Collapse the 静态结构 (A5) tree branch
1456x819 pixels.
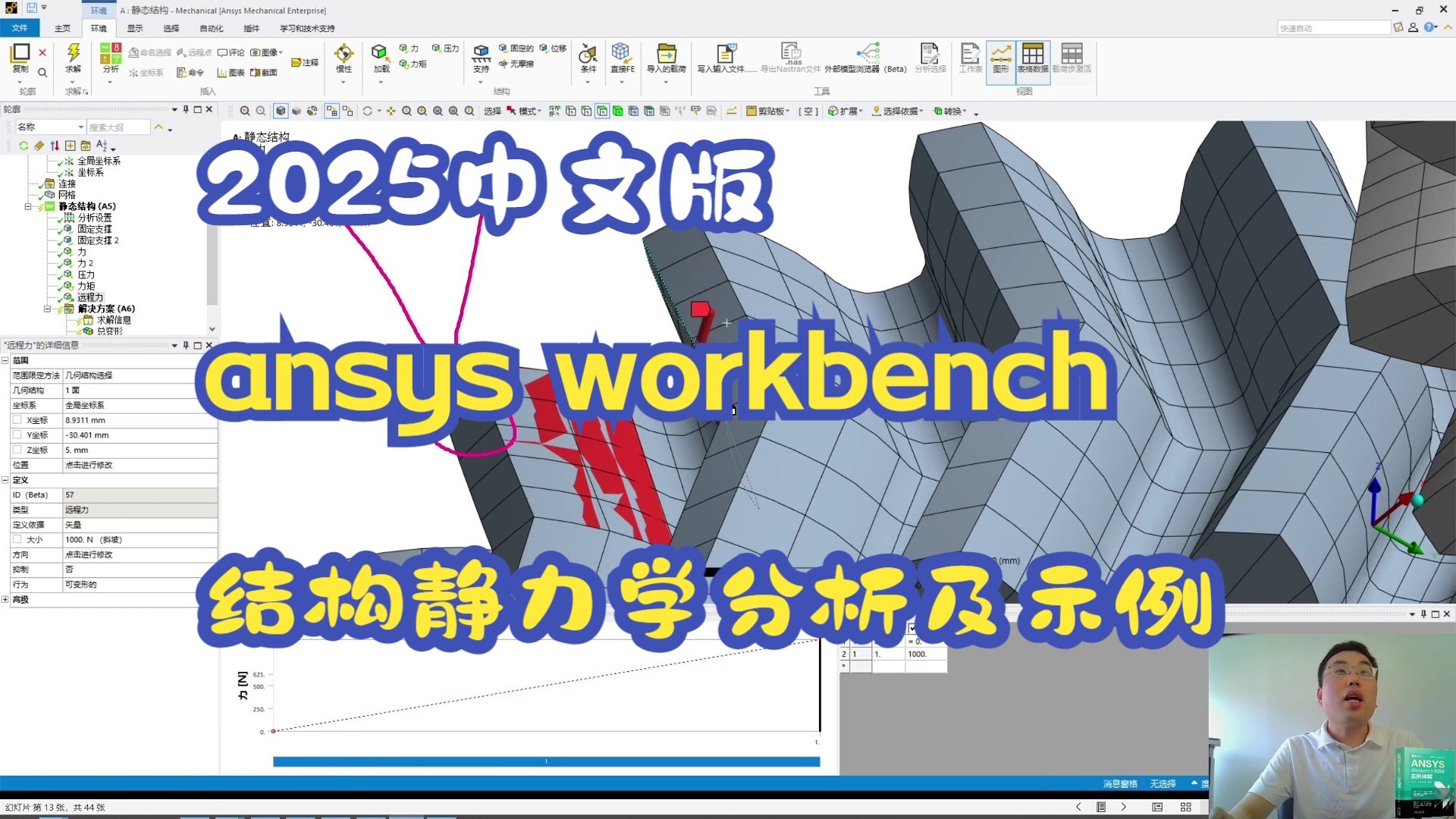[x=28, y=206]
